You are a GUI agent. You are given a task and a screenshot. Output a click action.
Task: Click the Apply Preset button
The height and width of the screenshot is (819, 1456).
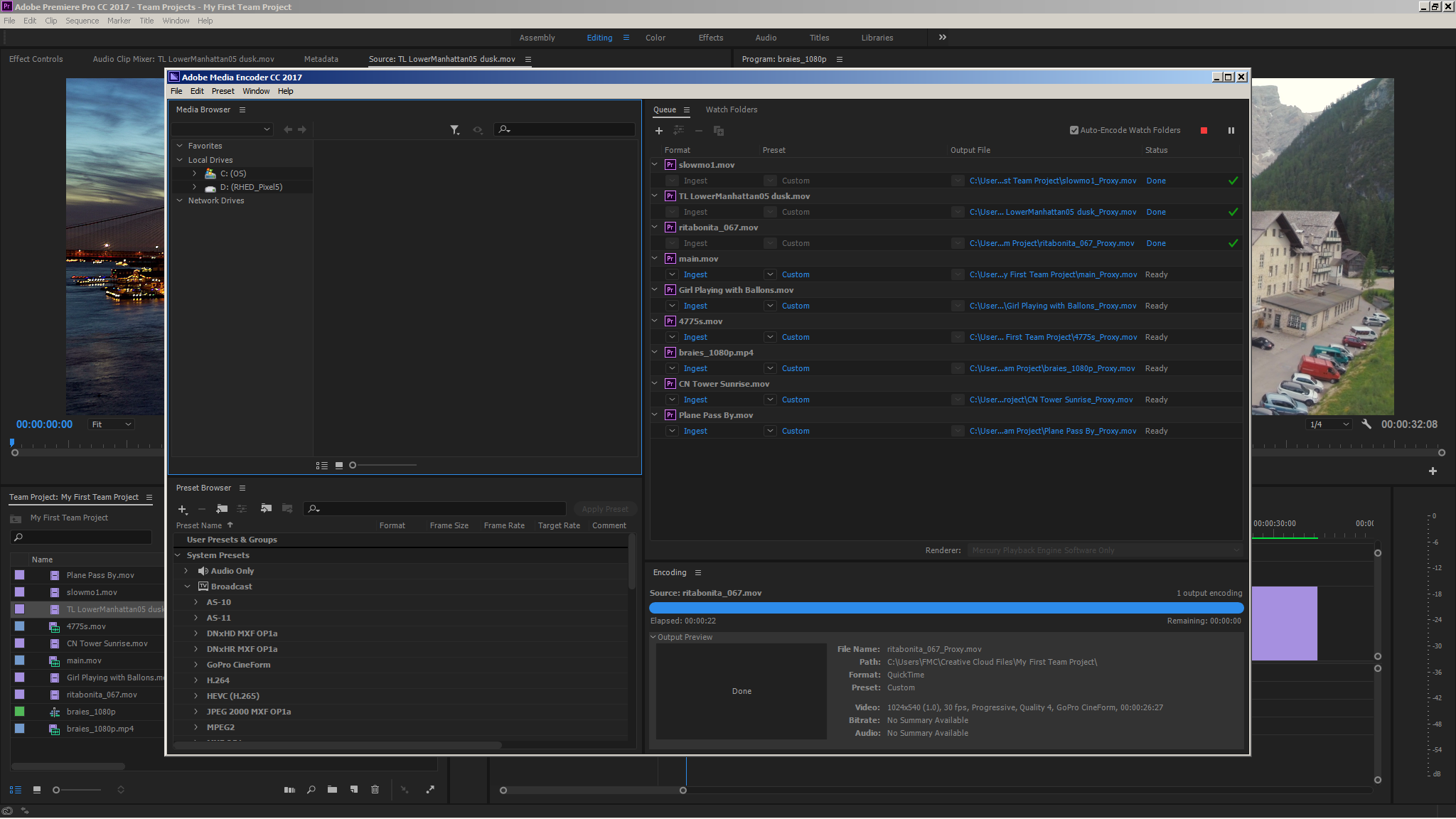[x=604, y=509]
